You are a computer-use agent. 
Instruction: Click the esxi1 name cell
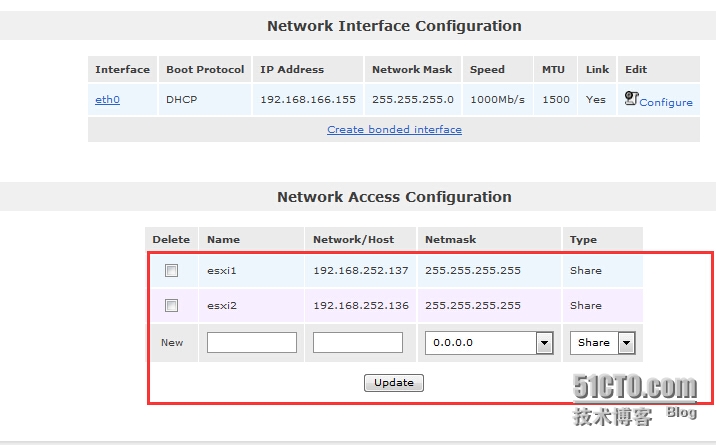coord(251,271)
